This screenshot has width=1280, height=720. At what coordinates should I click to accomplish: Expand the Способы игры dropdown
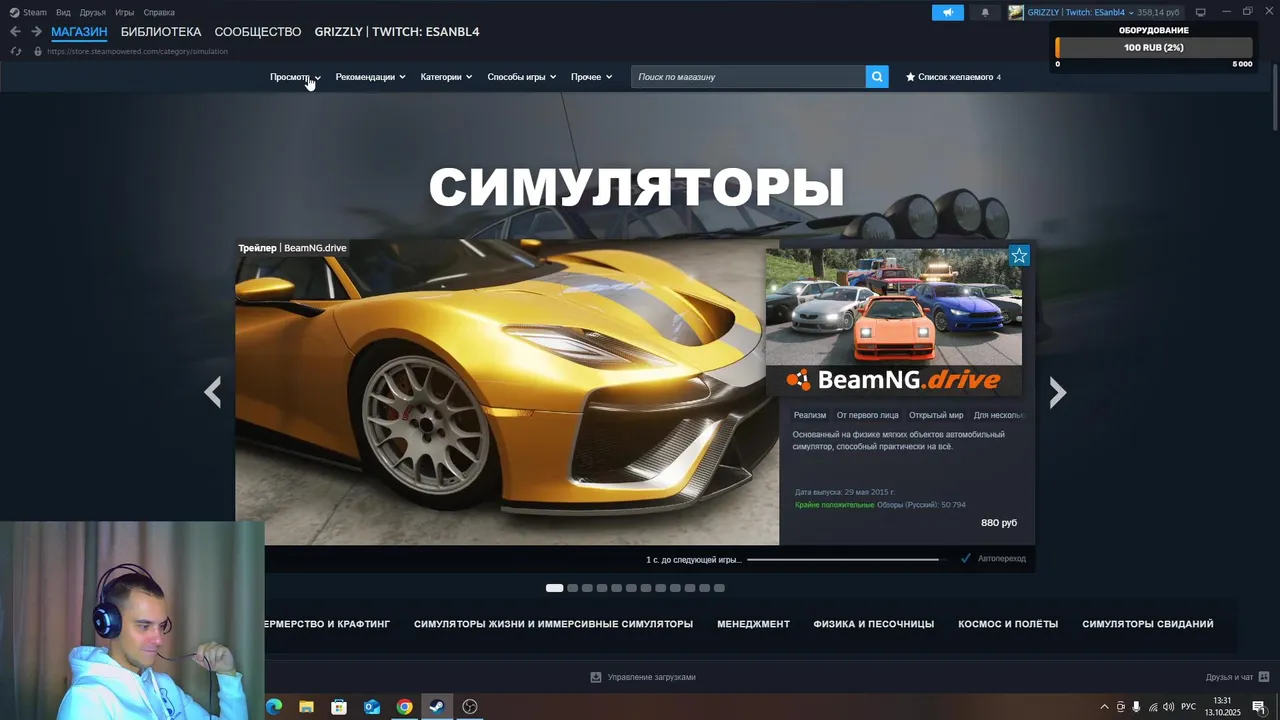522,77
